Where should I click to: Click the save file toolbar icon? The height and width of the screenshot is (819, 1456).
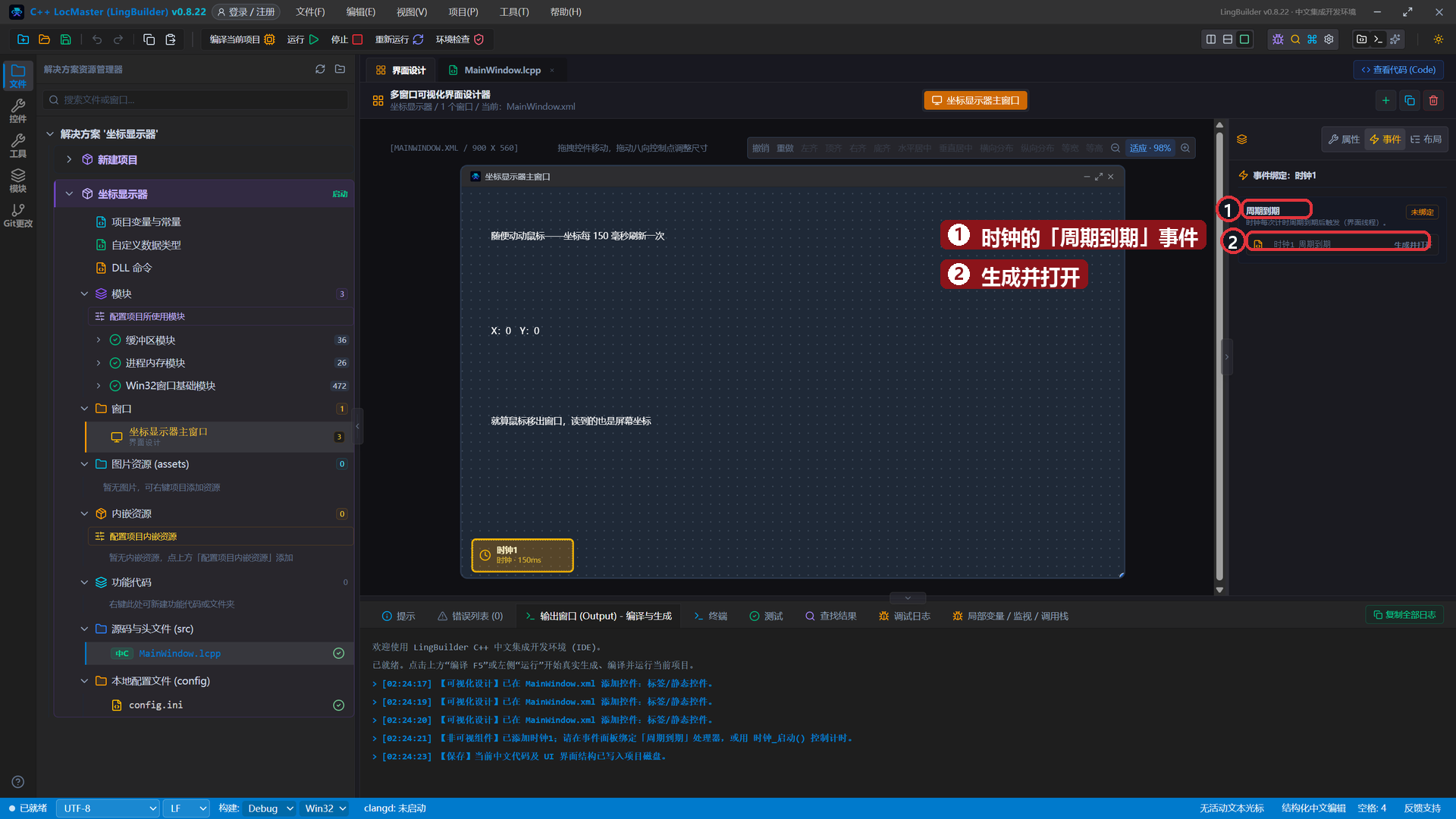(x=65, y=39)
